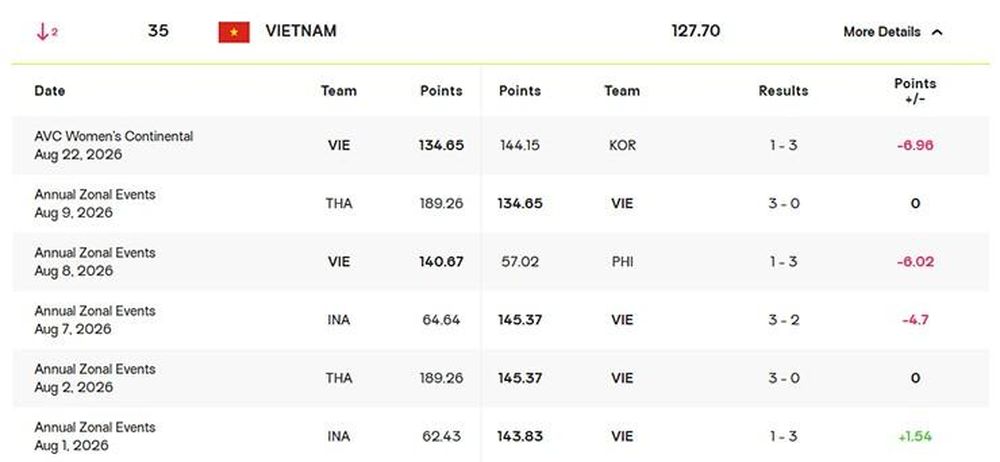Select the Annual Zonal Events Aug 8 row
The width and height of the screenshot is (1000, 462).
(x=501, y=262)
